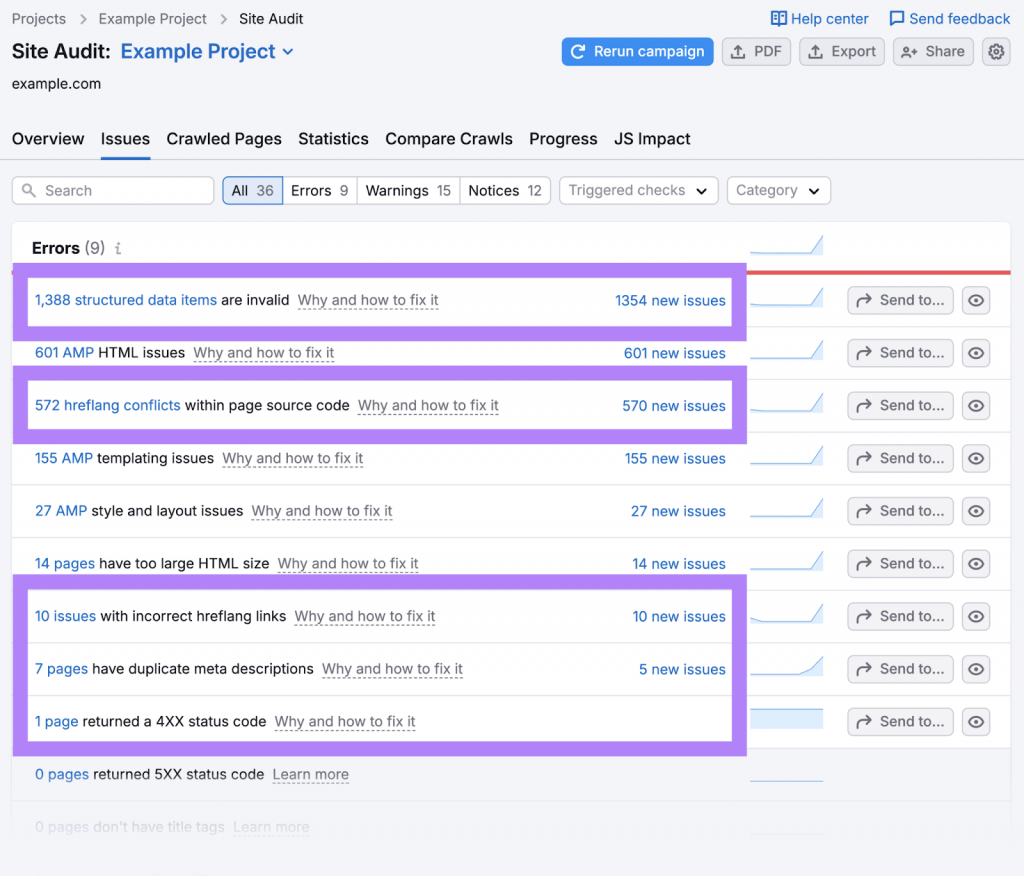Open the Compare Crawls tab
Viewport: 1024px width, 876px height.
[x=449, y=139]
